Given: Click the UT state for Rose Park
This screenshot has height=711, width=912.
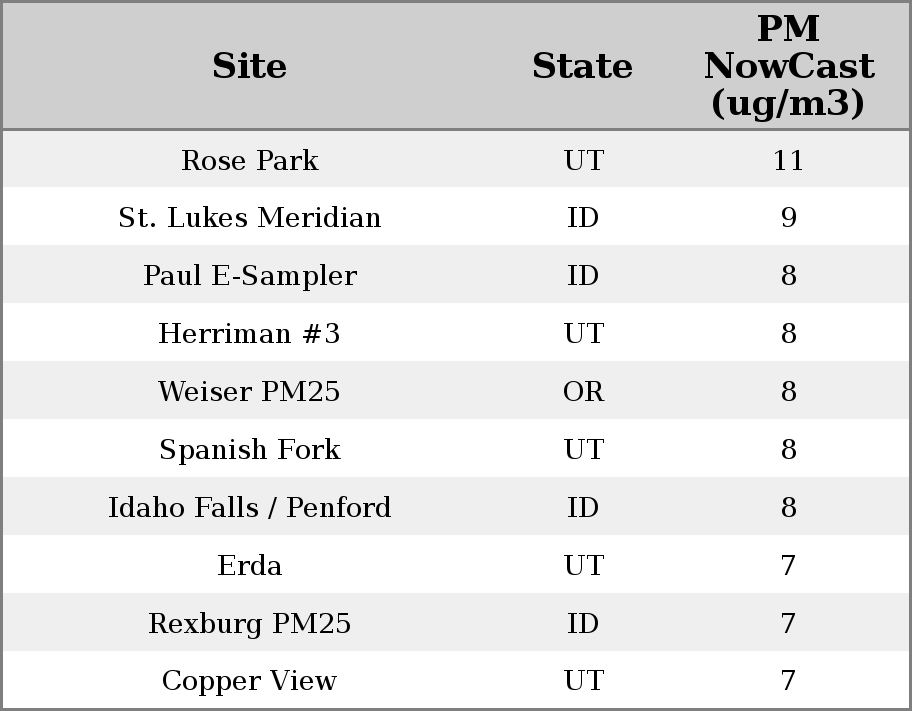Looking at the screenshot, I should [x=583, y=160].
